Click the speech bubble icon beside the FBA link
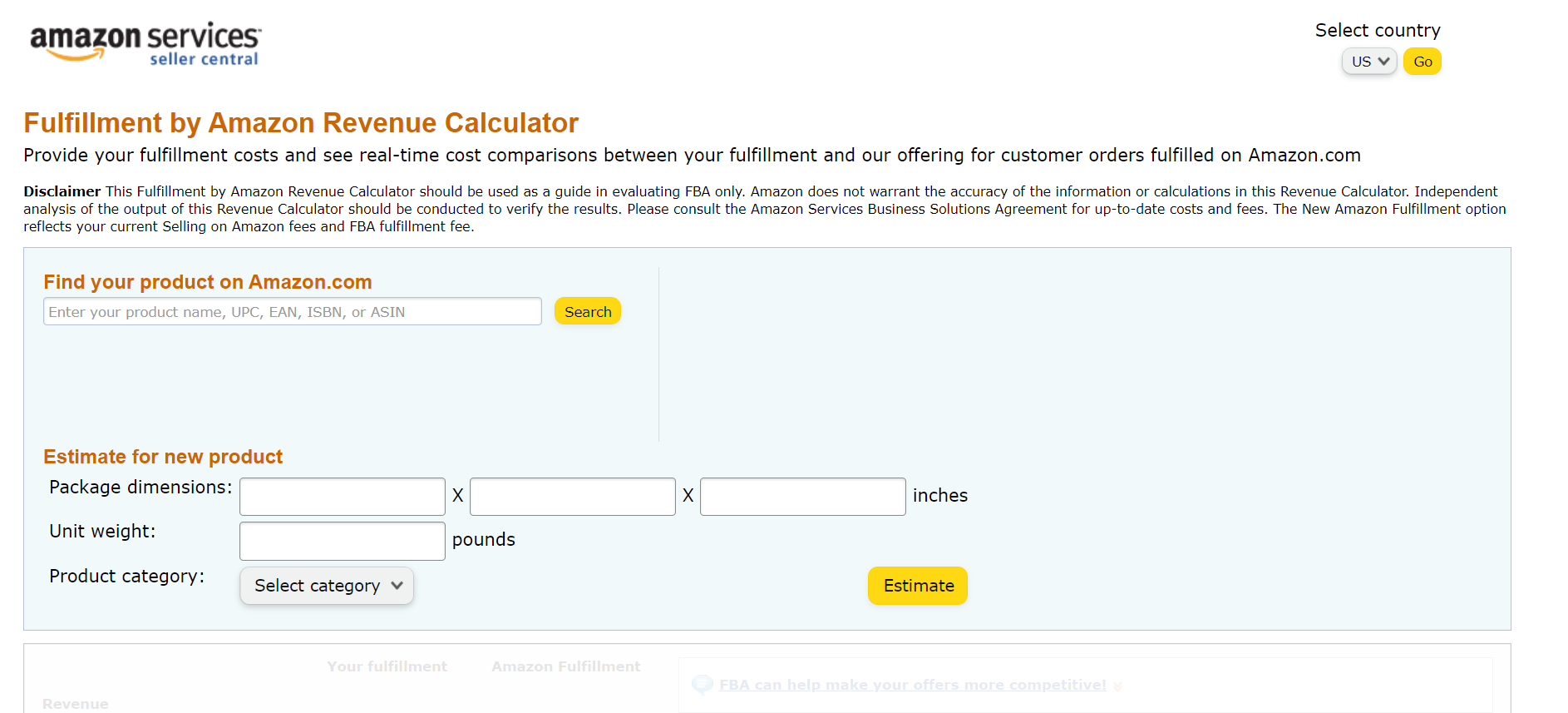 pyautogui.click(x=703, y=684)
